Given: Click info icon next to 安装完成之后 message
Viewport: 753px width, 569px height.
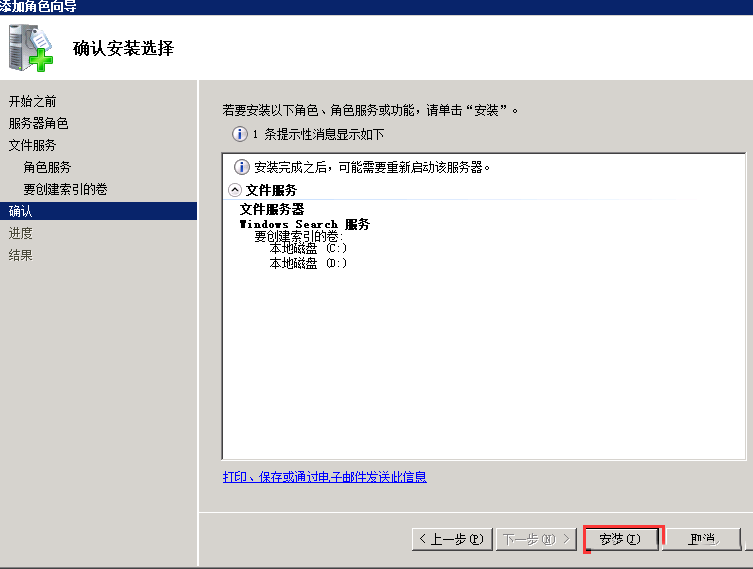Looking at the screenshot, I should point(242,167).
